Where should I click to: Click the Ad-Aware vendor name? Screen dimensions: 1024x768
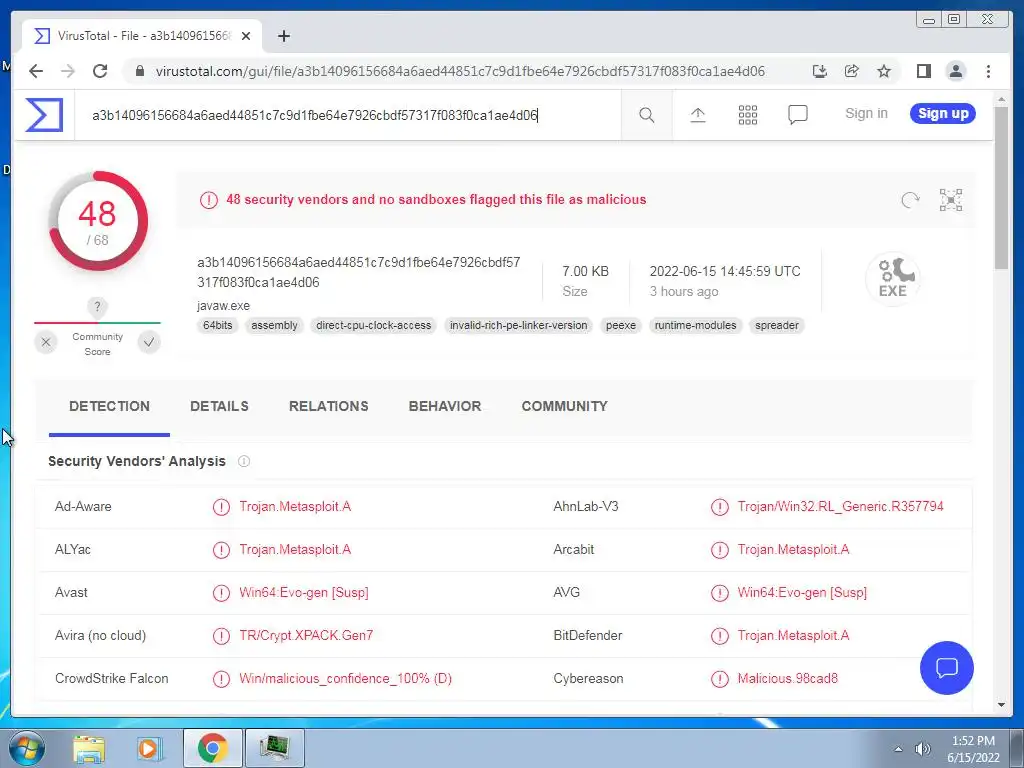[83, 507]
